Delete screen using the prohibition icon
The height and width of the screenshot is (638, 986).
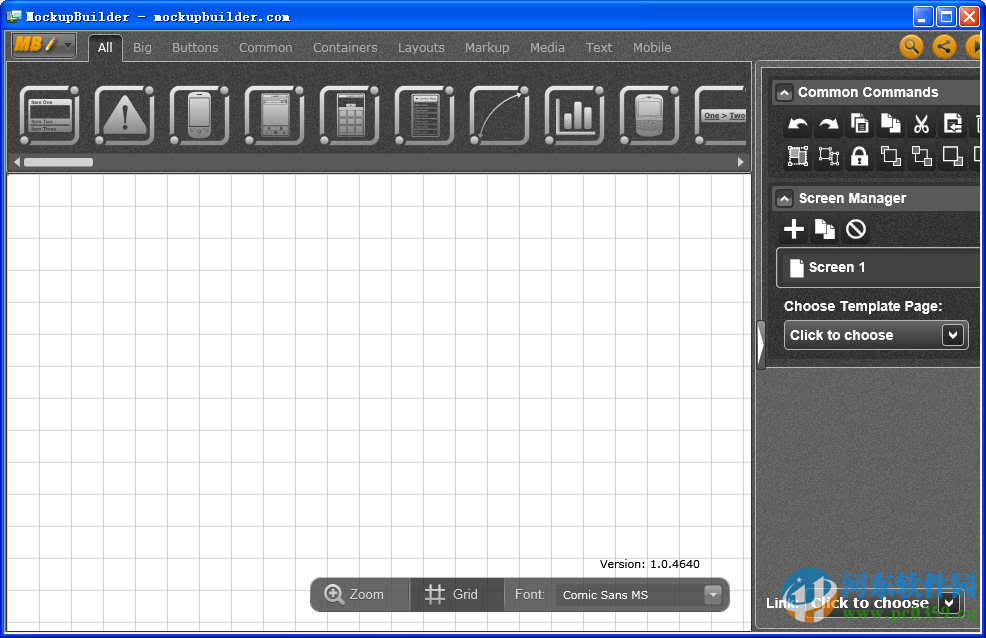coord(855,229)
